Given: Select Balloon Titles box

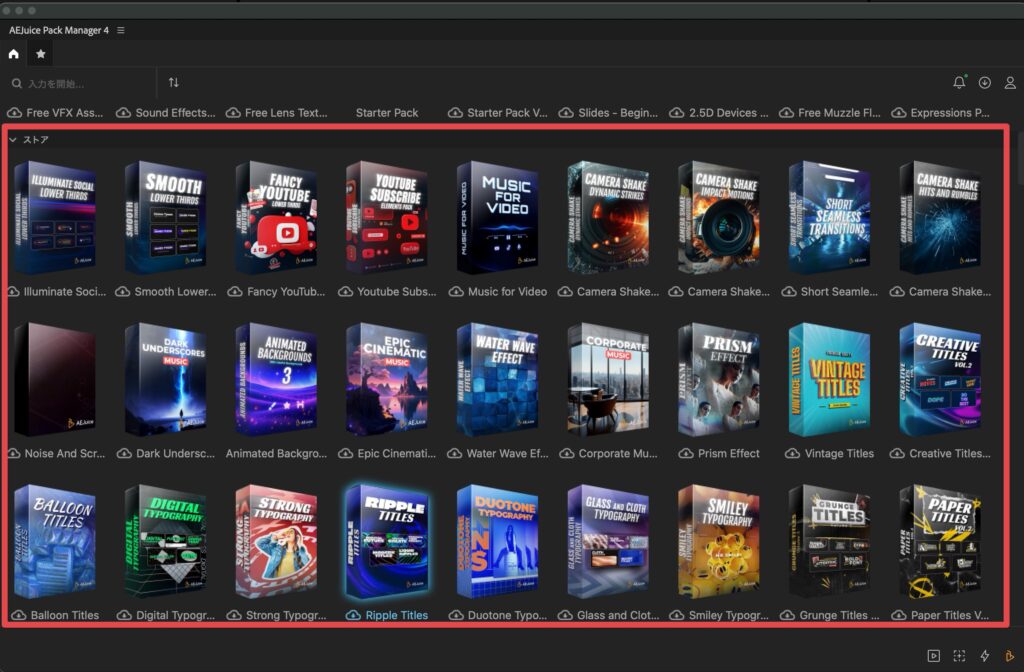Looking at the screenshot, I should 55,541.
